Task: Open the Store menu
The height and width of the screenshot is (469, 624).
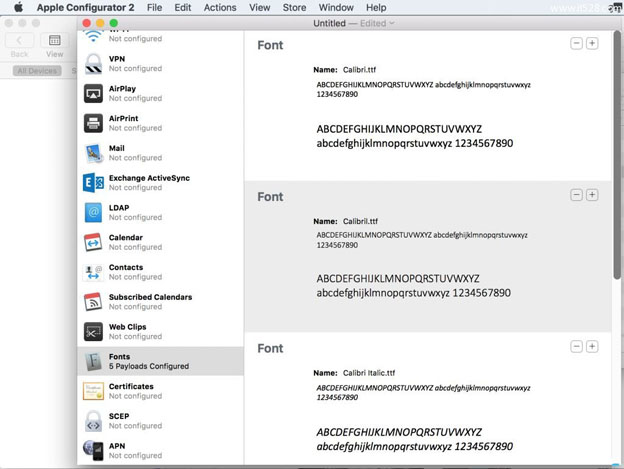Action: pyautogui.click(x=294, y=7)
